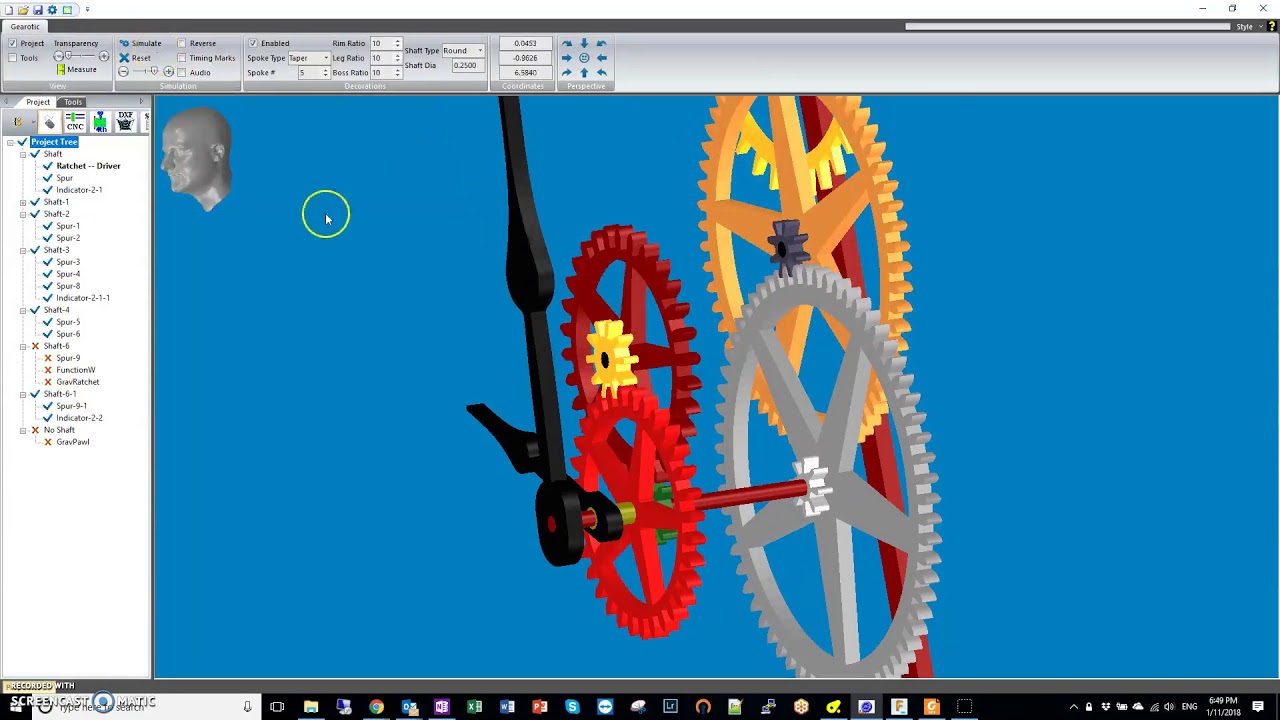The image size is (1280, 720).
Task: Click the head model view thumbnail
Action: [x=199, y=158]
